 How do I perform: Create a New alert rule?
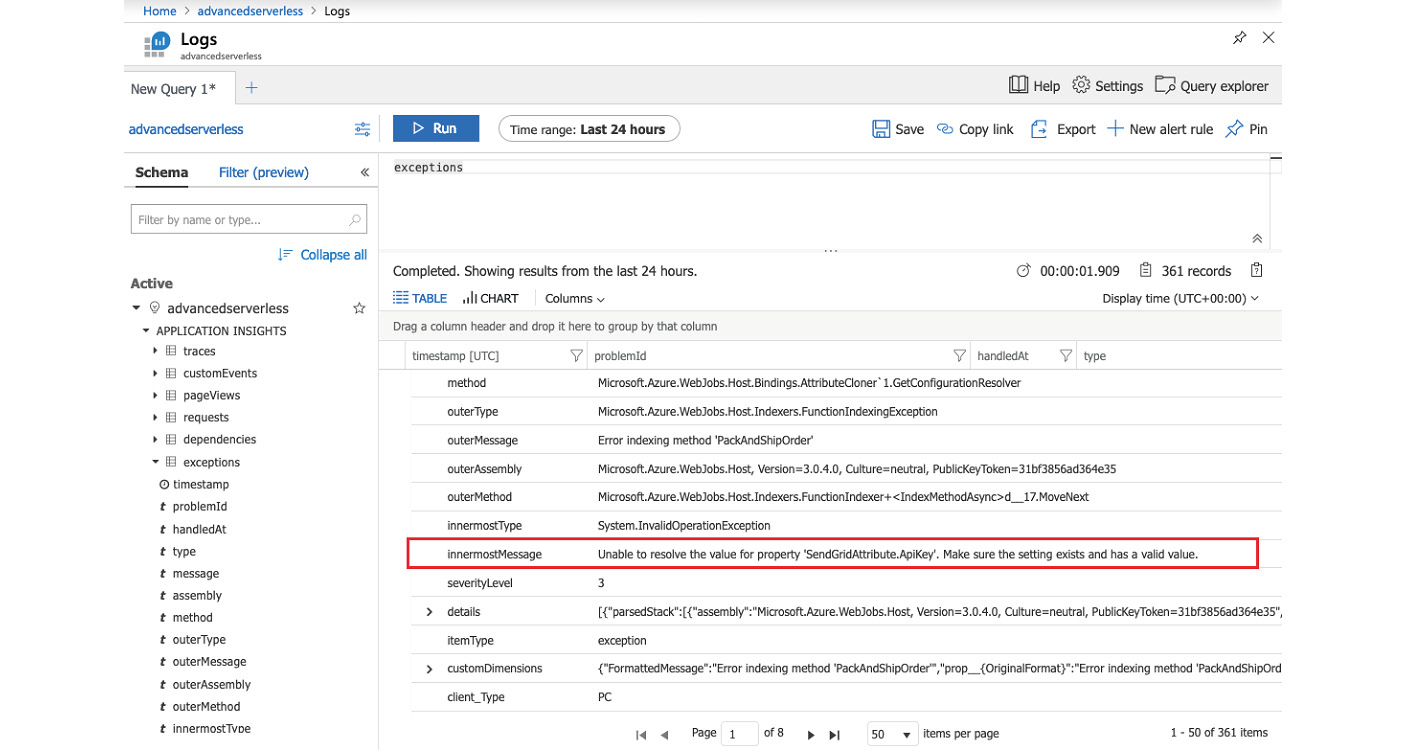point(1160,129)
